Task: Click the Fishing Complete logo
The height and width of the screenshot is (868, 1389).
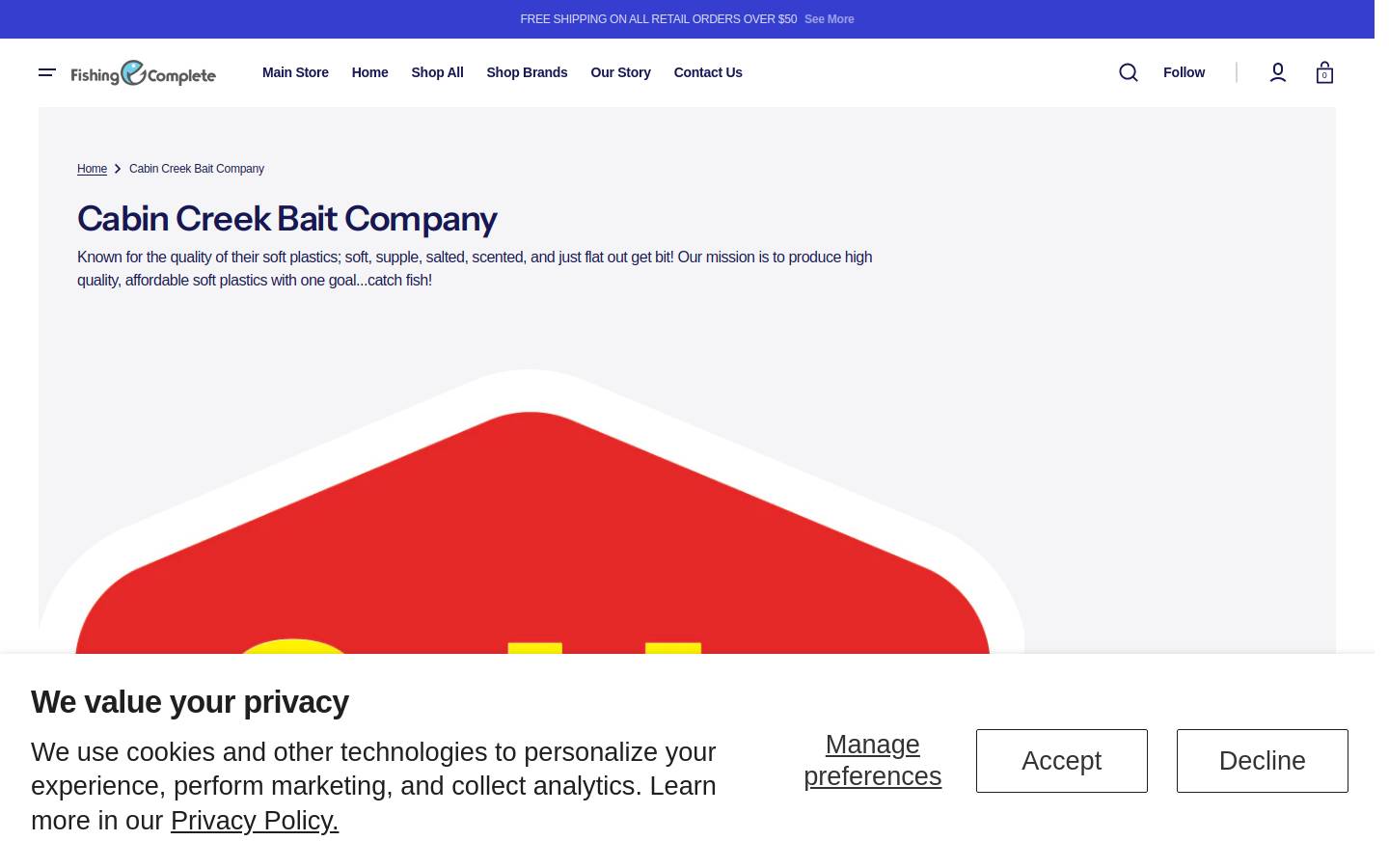Action: [144, 73]
